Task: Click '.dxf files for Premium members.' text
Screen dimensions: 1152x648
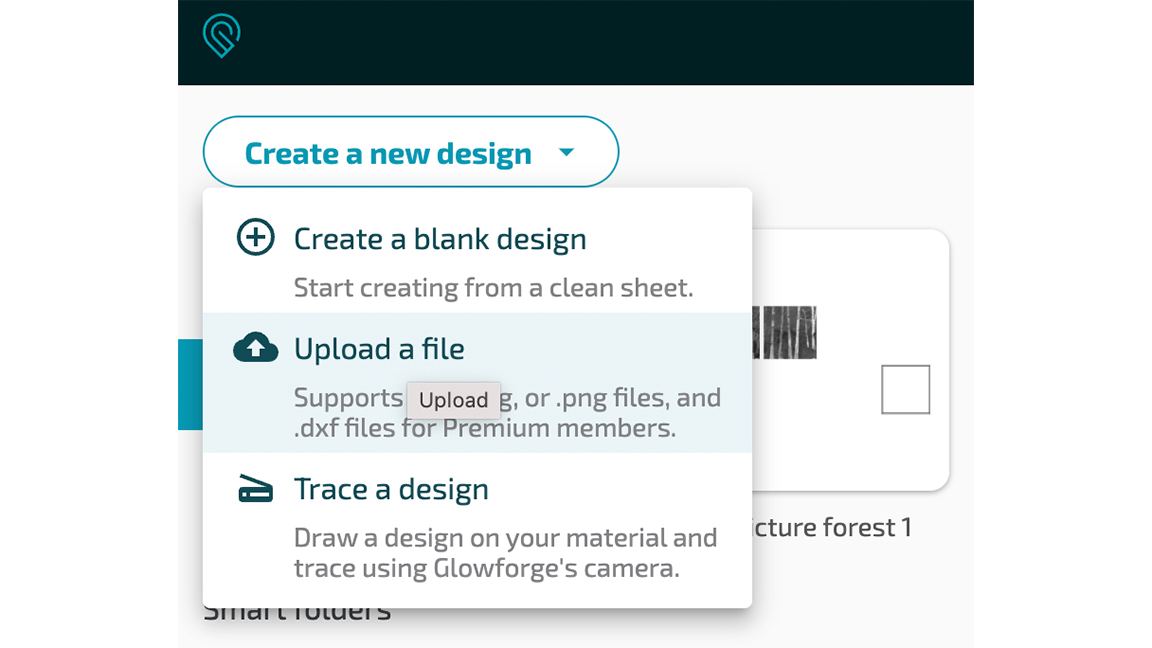Action: point(485,428)
